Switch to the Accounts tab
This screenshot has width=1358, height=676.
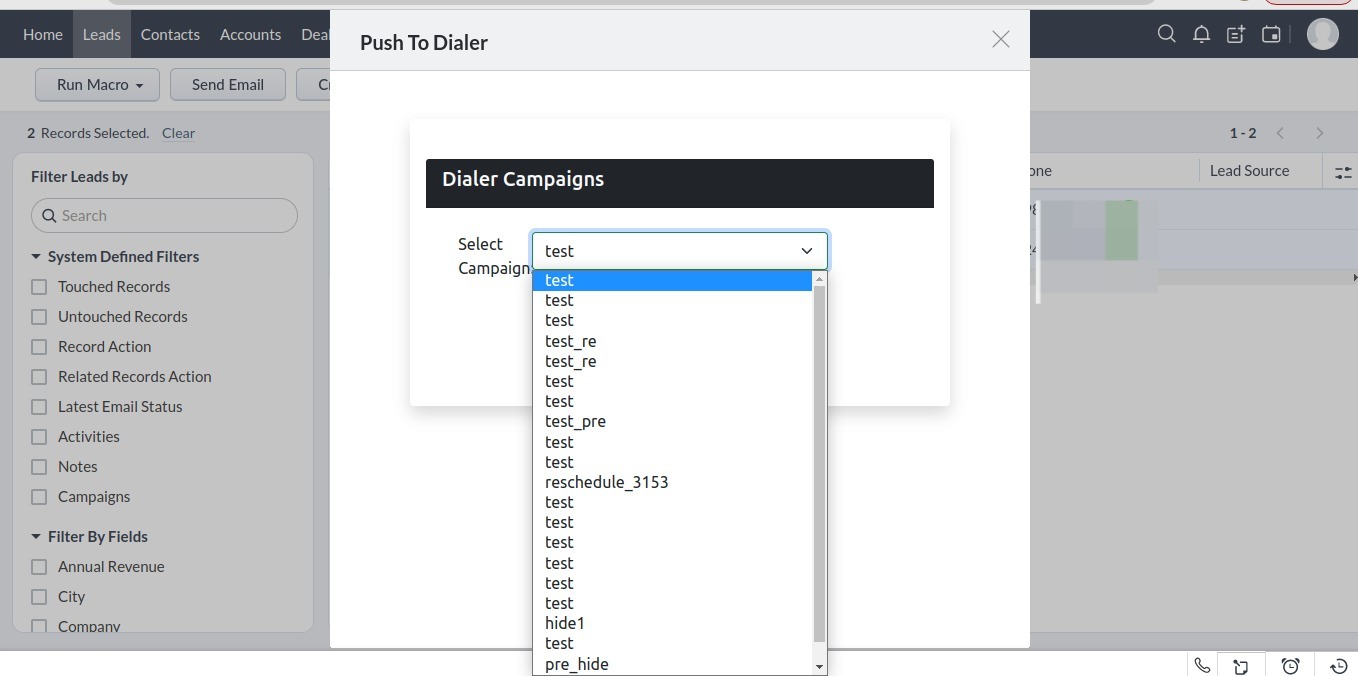click(x=250, y=34)
